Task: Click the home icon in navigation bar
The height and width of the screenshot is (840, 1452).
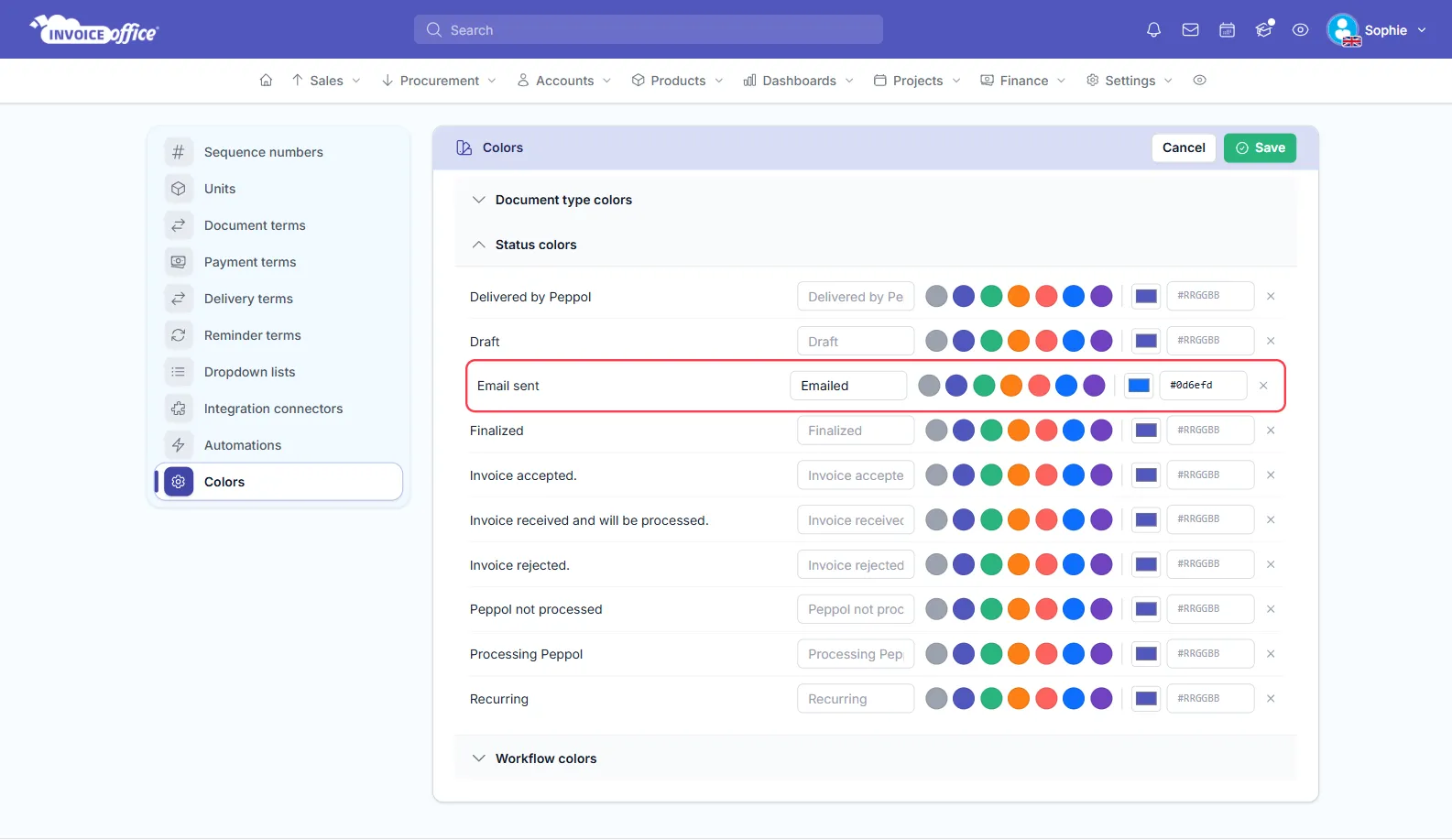Action: pos(266,81)
